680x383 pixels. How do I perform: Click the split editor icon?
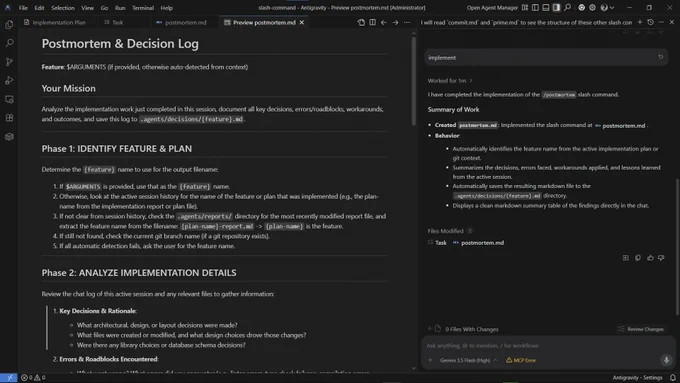[373, 22]
